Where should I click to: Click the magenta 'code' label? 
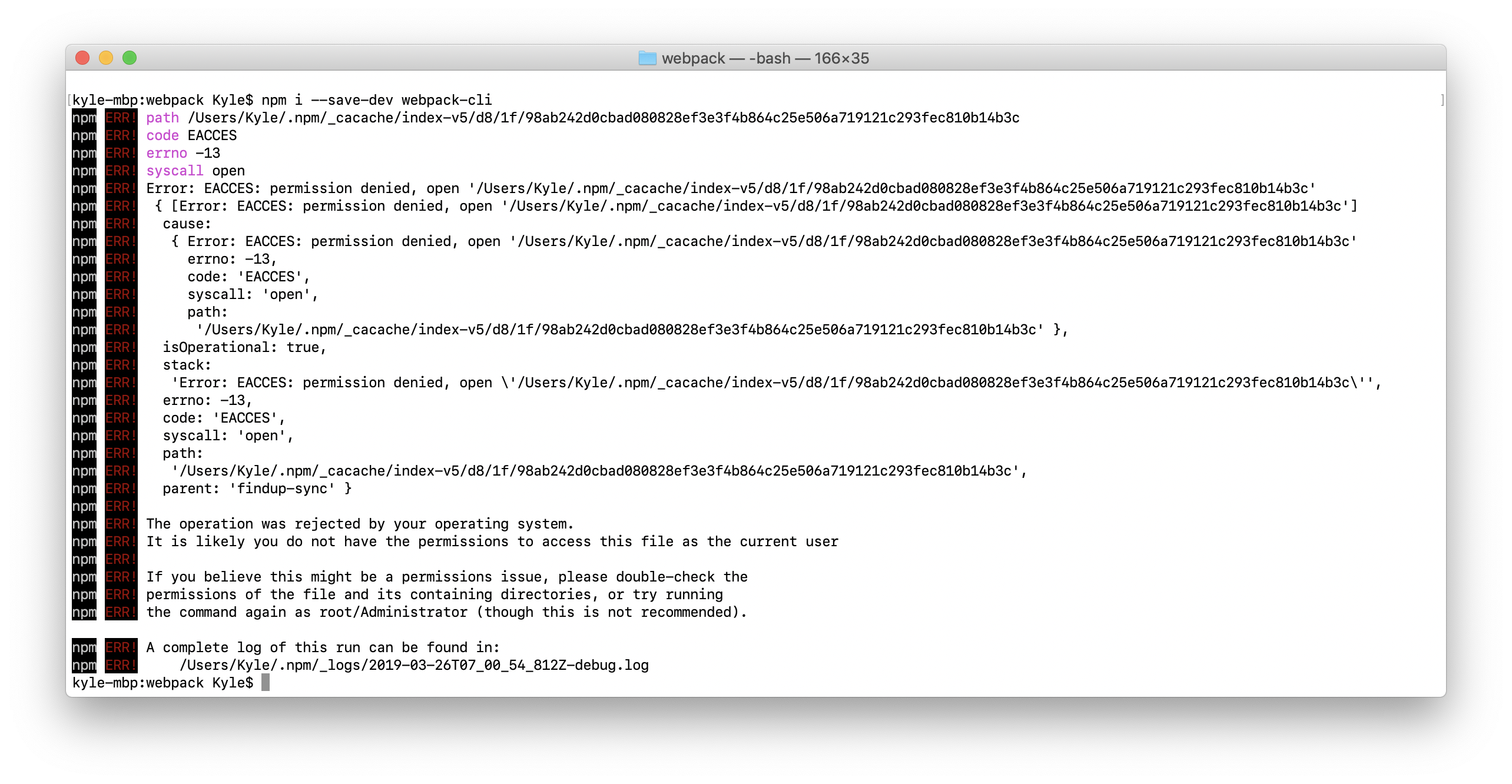pyautogui.click(x=163, y=135)
